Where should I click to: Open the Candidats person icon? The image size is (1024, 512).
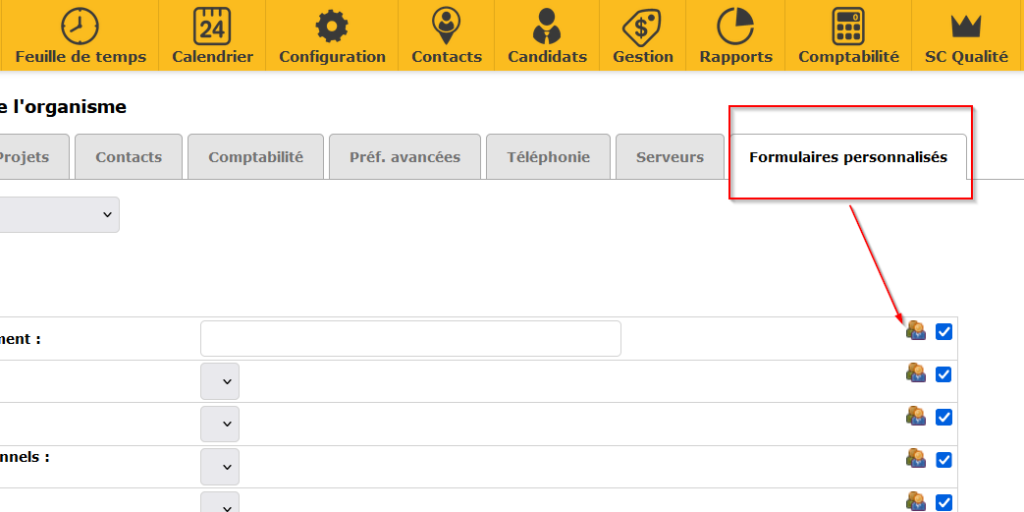click(547, 26)
